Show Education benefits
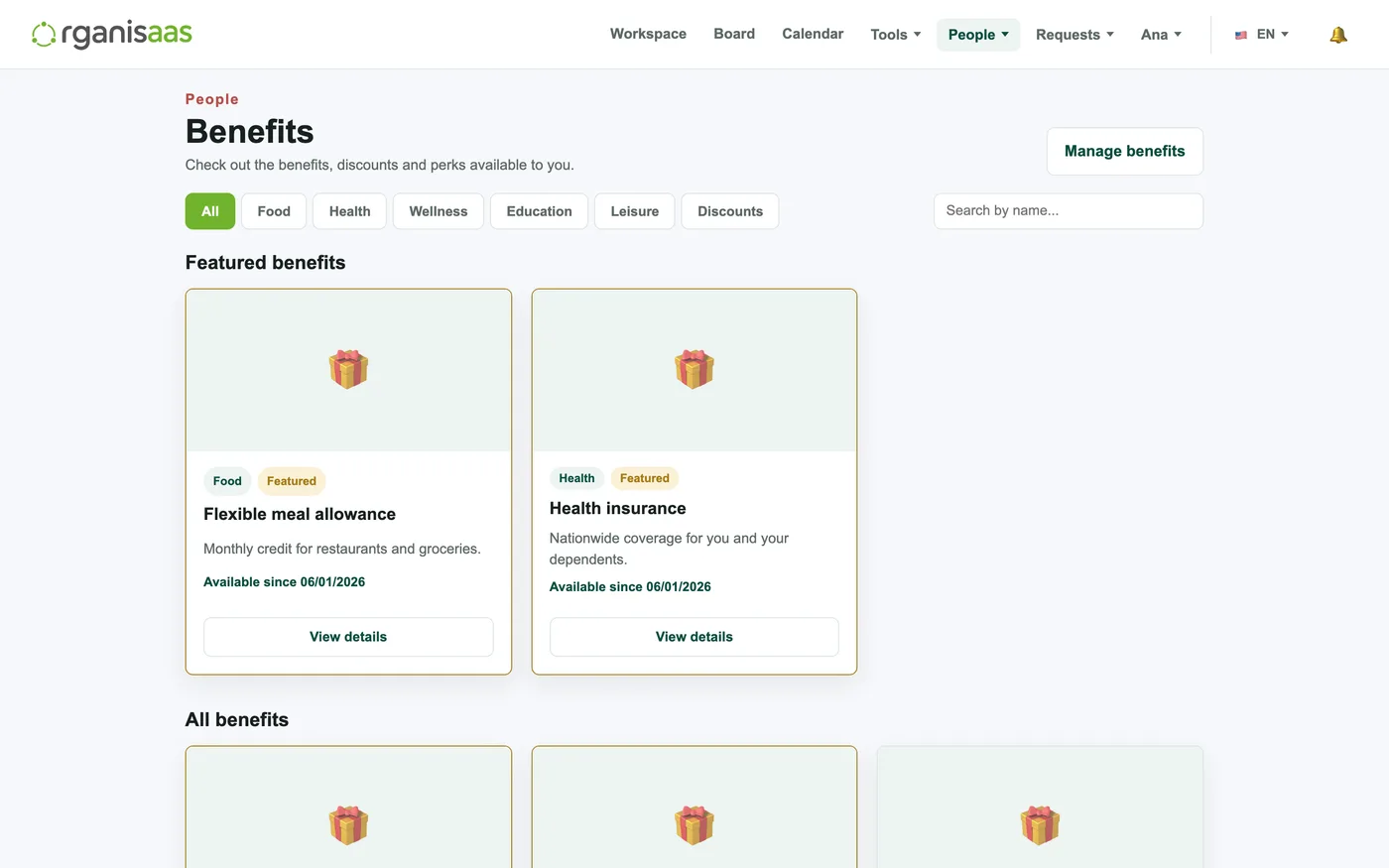 coord(540,211)
